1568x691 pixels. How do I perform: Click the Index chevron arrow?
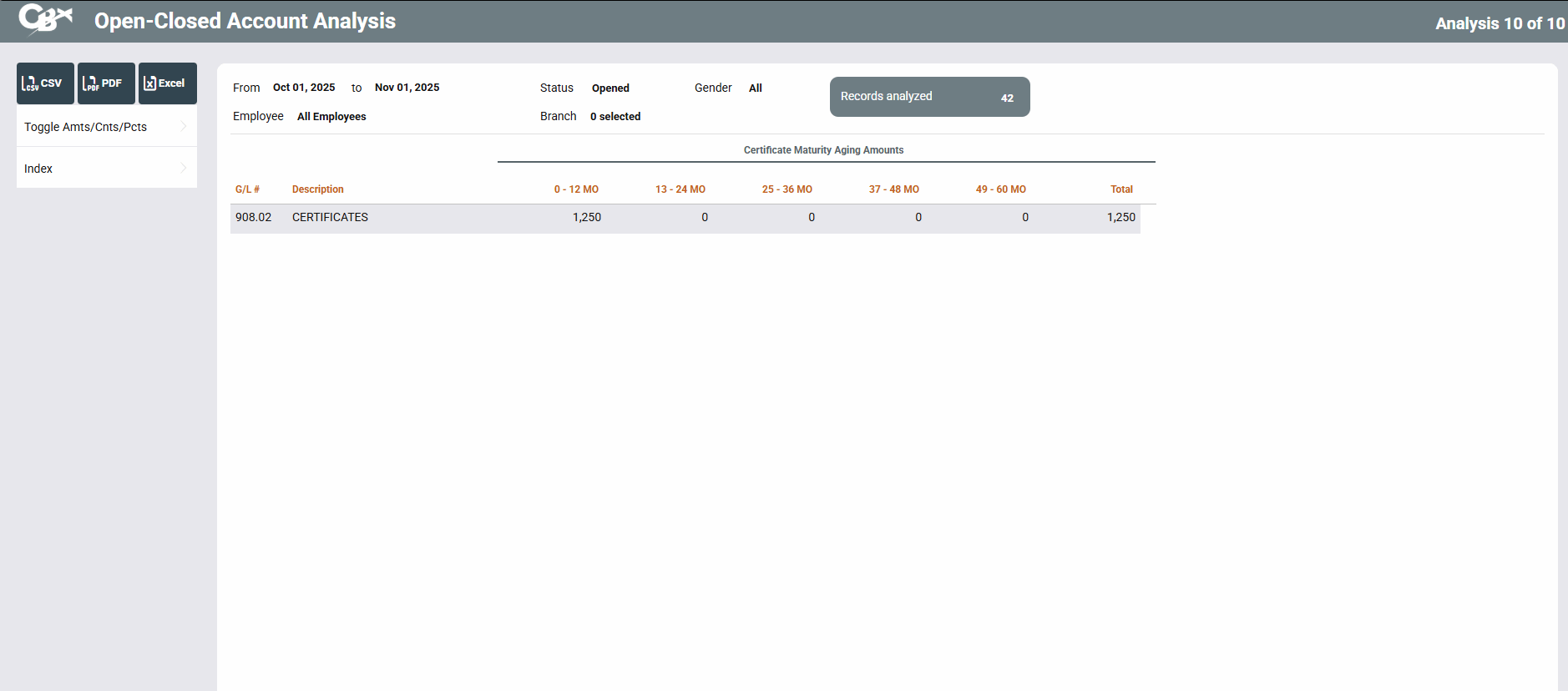pyautogui.click(x=184, y=169)
